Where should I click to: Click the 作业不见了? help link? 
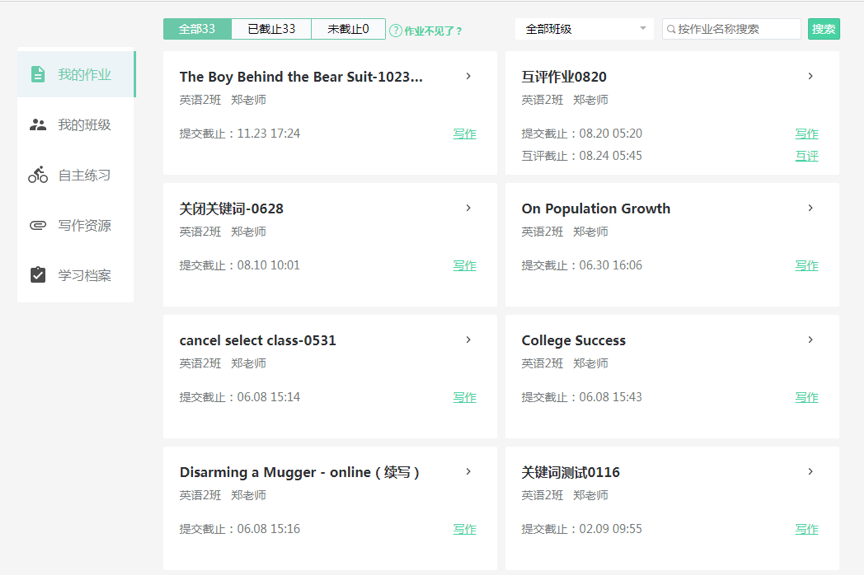click(x=433, y=31)
